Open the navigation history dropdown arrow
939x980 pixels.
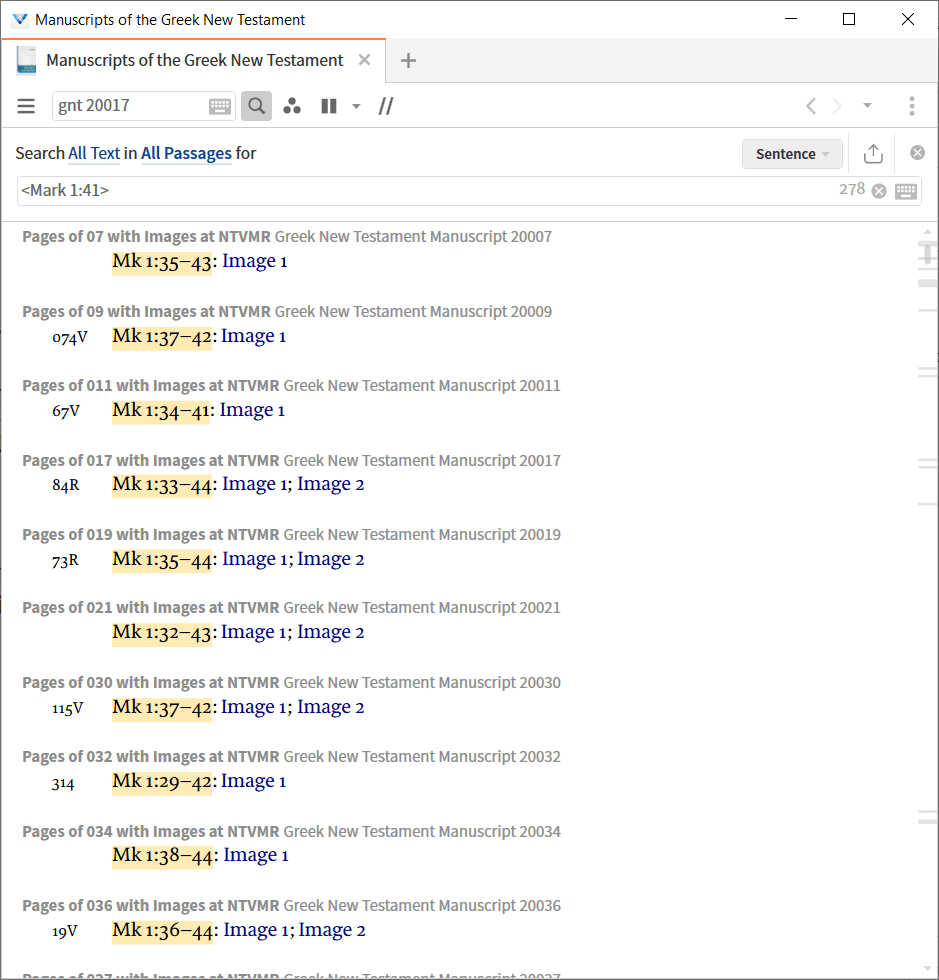867,106
